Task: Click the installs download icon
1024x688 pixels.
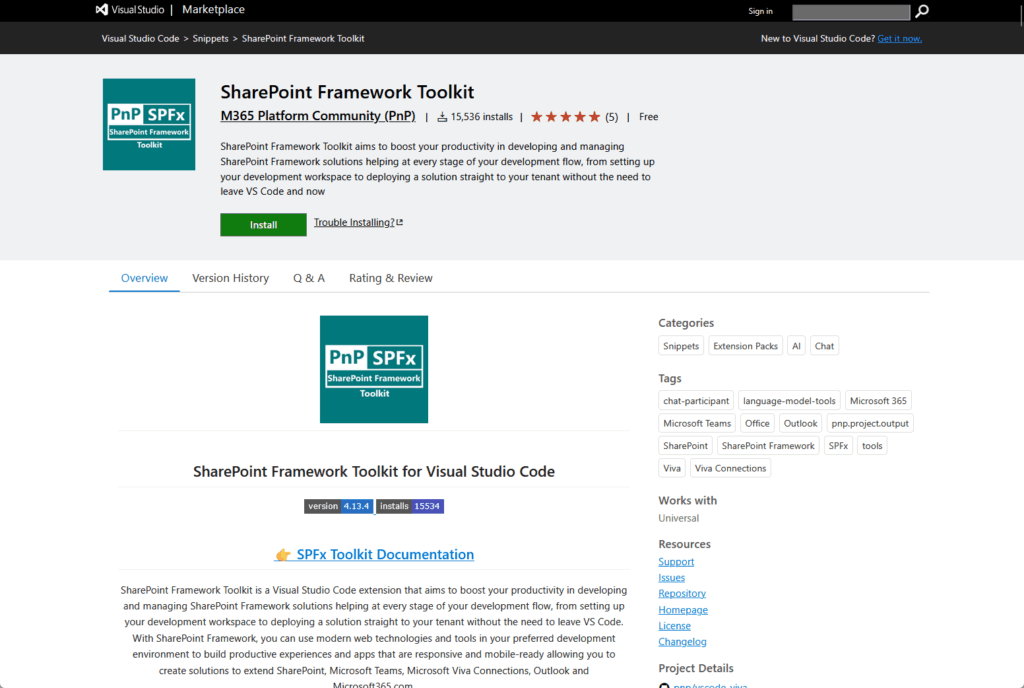Action: (442, 117)
